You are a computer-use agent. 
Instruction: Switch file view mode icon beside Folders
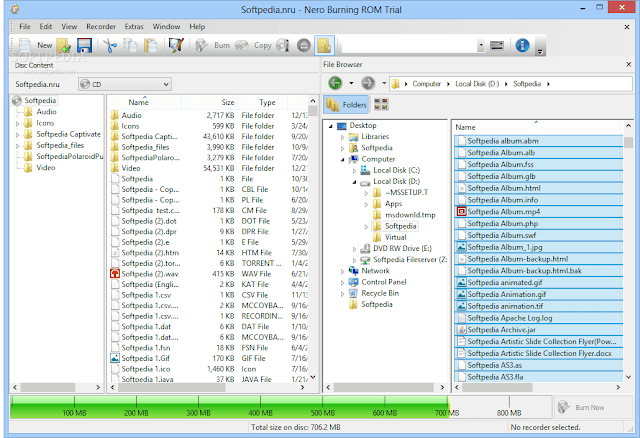pos(381,104)
